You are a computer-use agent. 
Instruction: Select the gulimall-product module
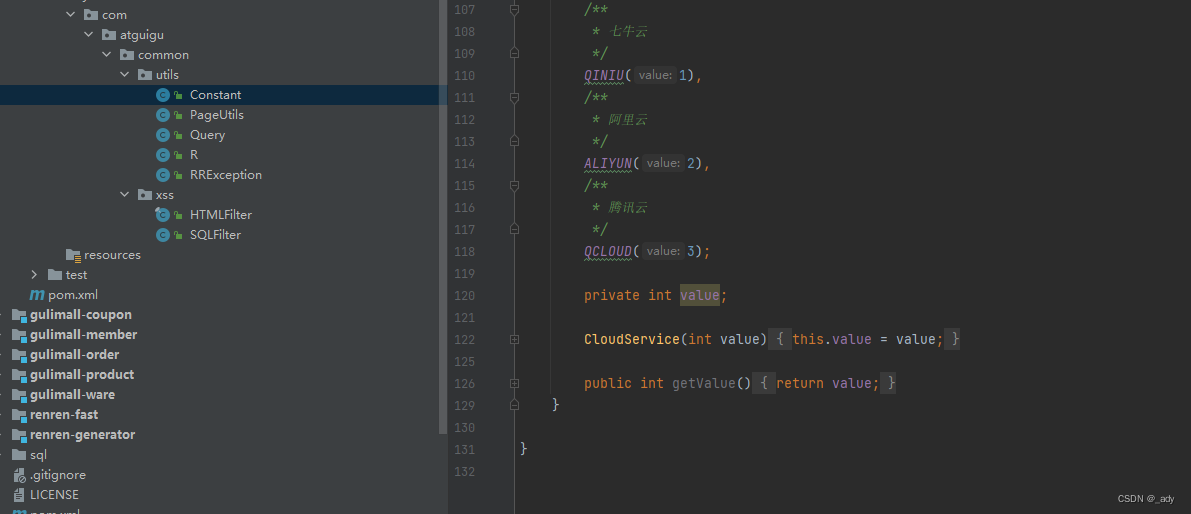[x=82, y=374]
